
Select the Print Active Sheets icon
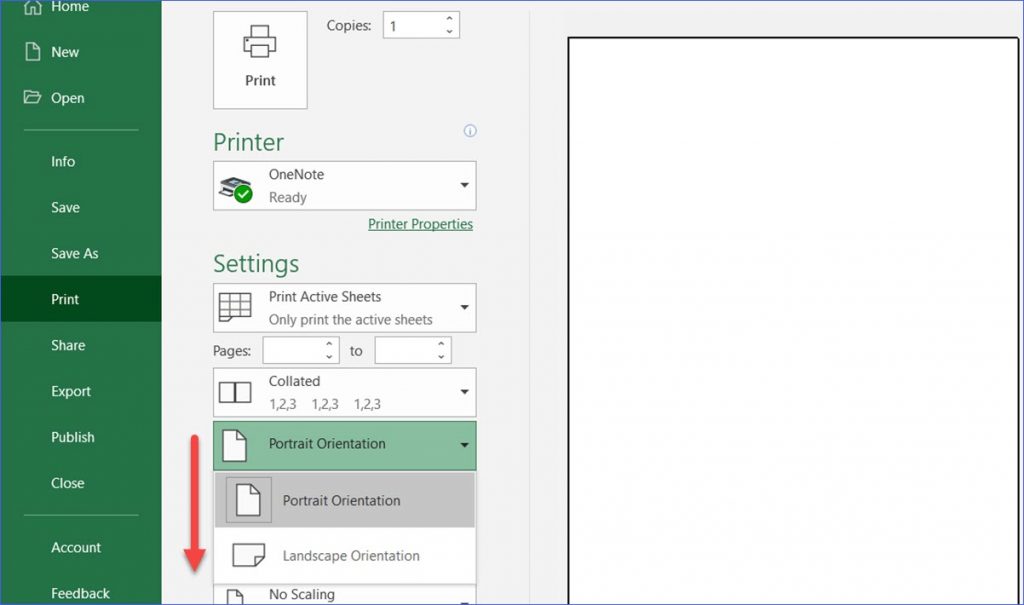click(x=234, y=305)
